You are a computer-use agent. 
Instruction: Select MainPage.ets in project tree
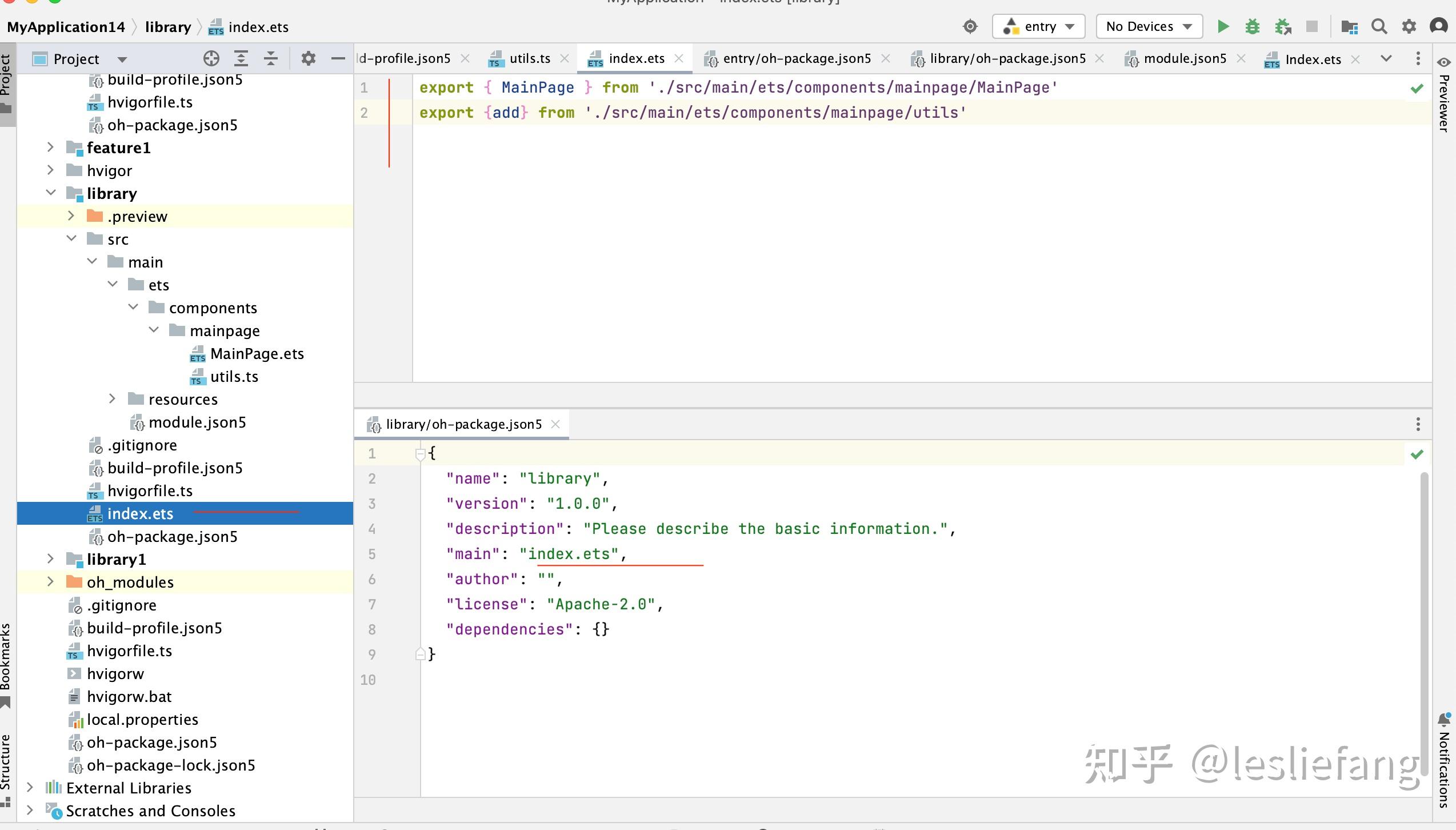click(x=257, y=354)
